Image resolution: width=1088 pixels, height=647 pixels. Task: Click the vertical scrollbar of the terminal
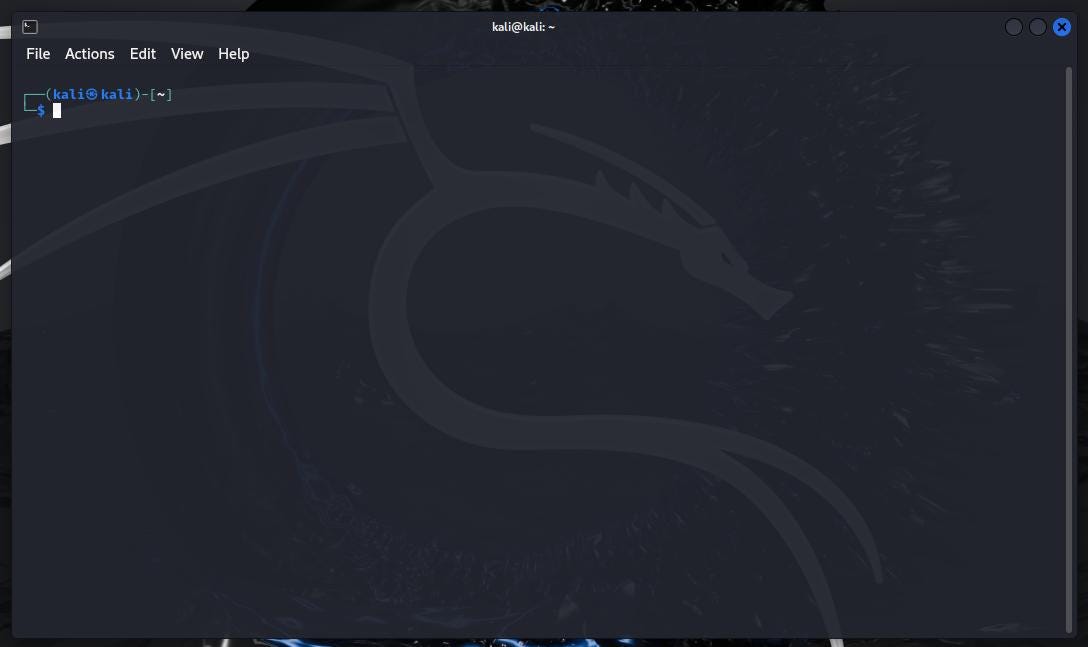[x=1069, y=350]
